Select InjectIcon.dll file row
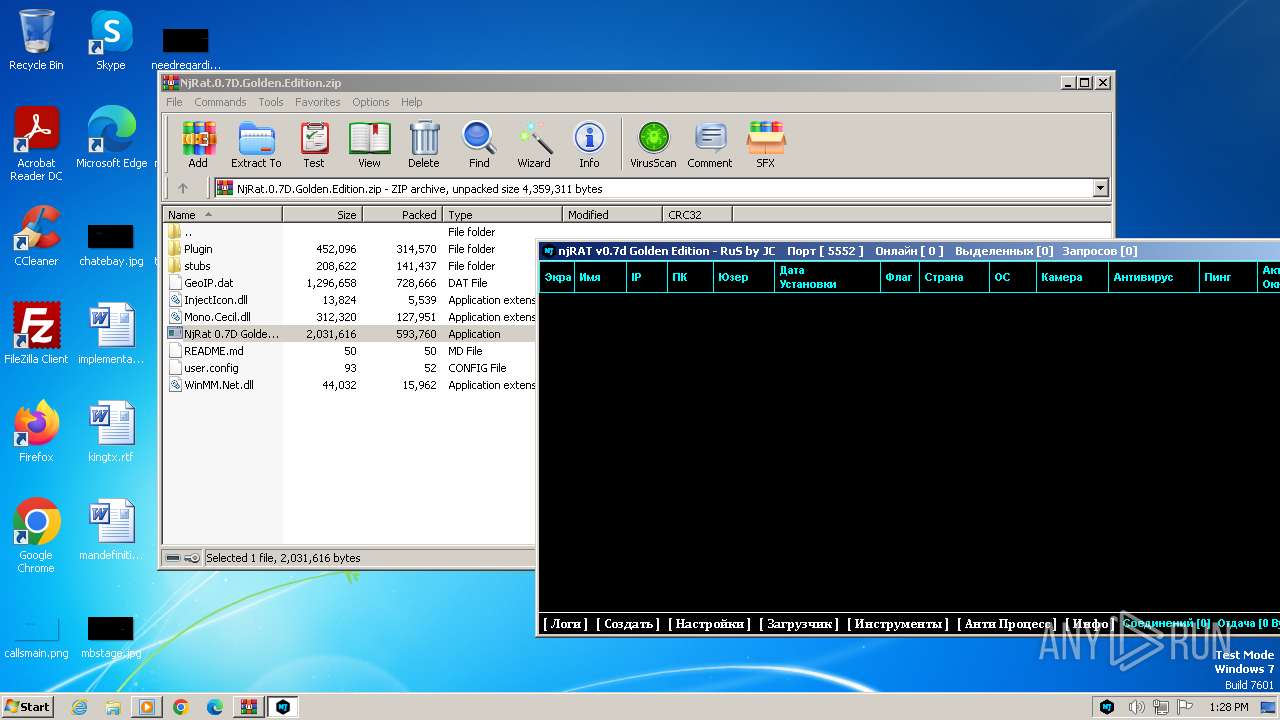The width and height of the screenshot is (1280, 720). [350, 300]
